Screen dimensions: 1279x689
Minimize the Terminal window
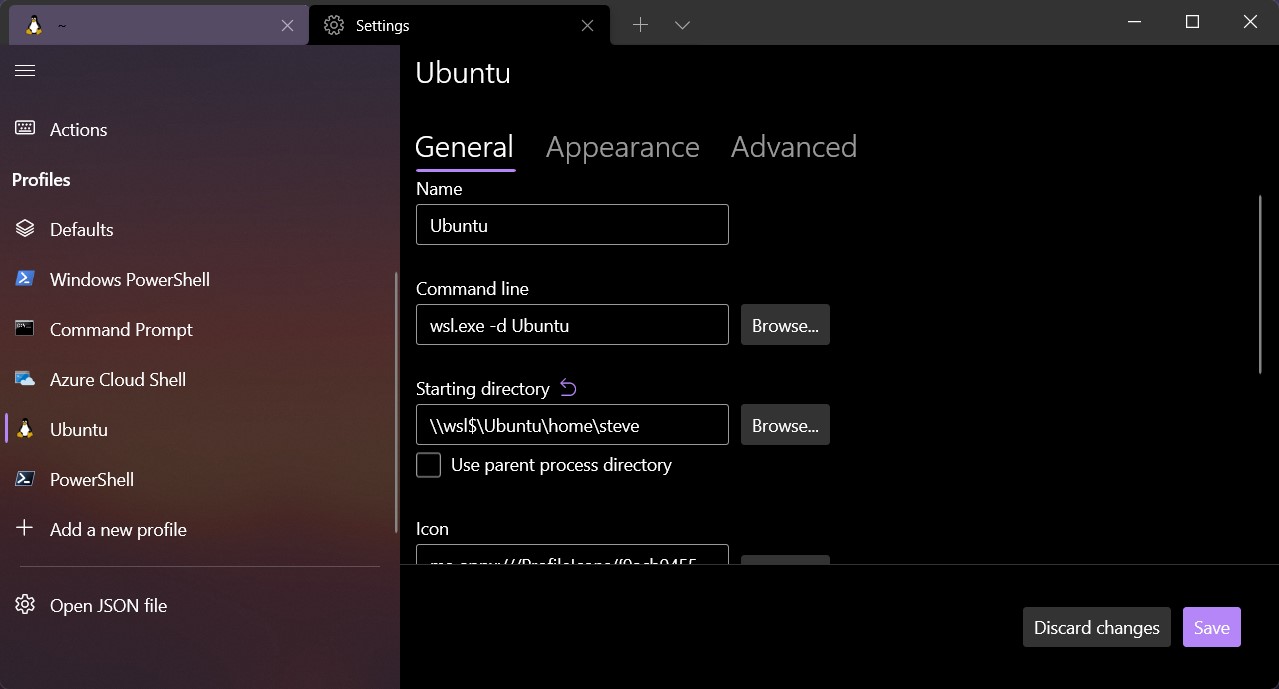coord(1134,22)
